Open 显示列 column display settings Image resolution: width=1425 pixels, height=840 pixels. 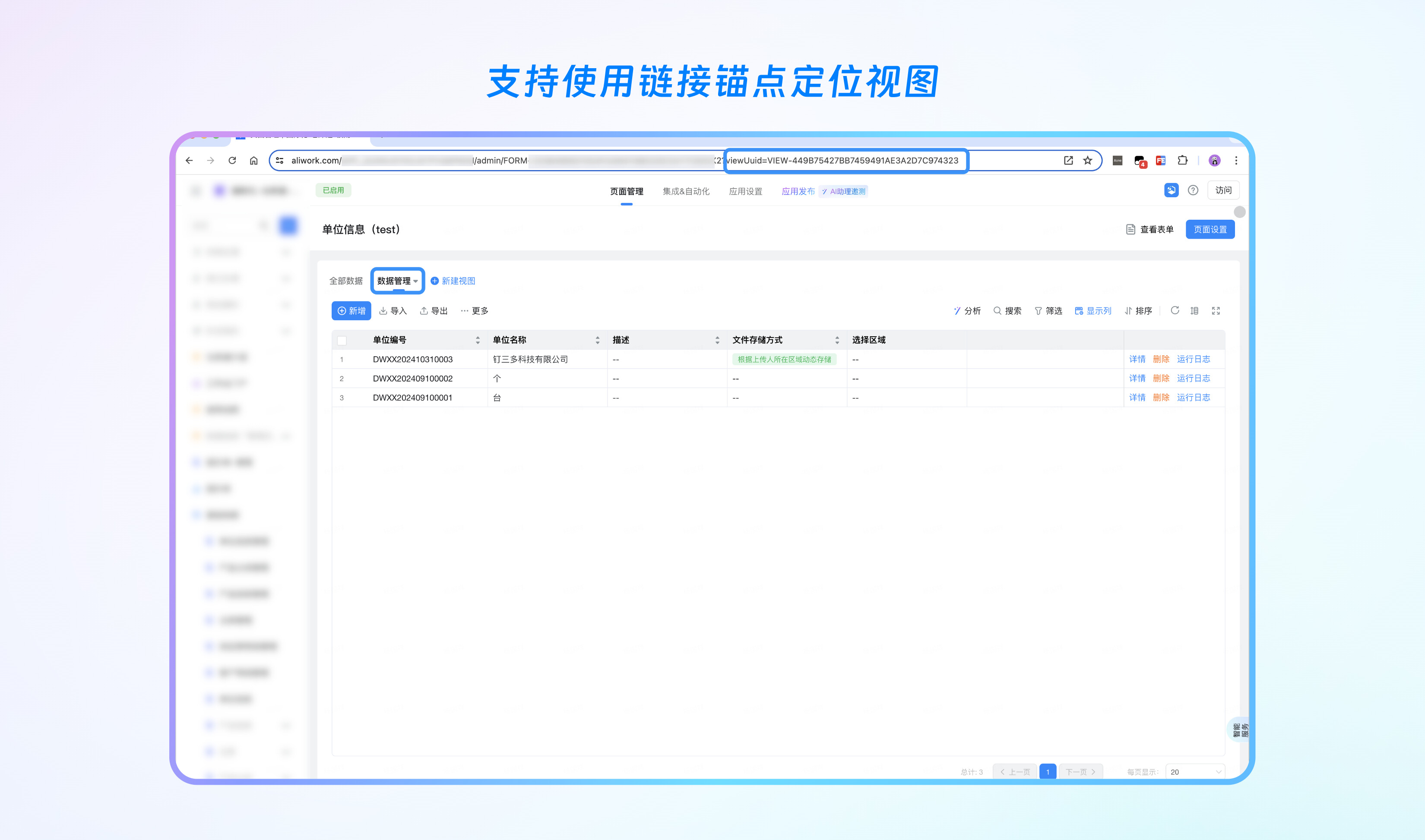1092,311
